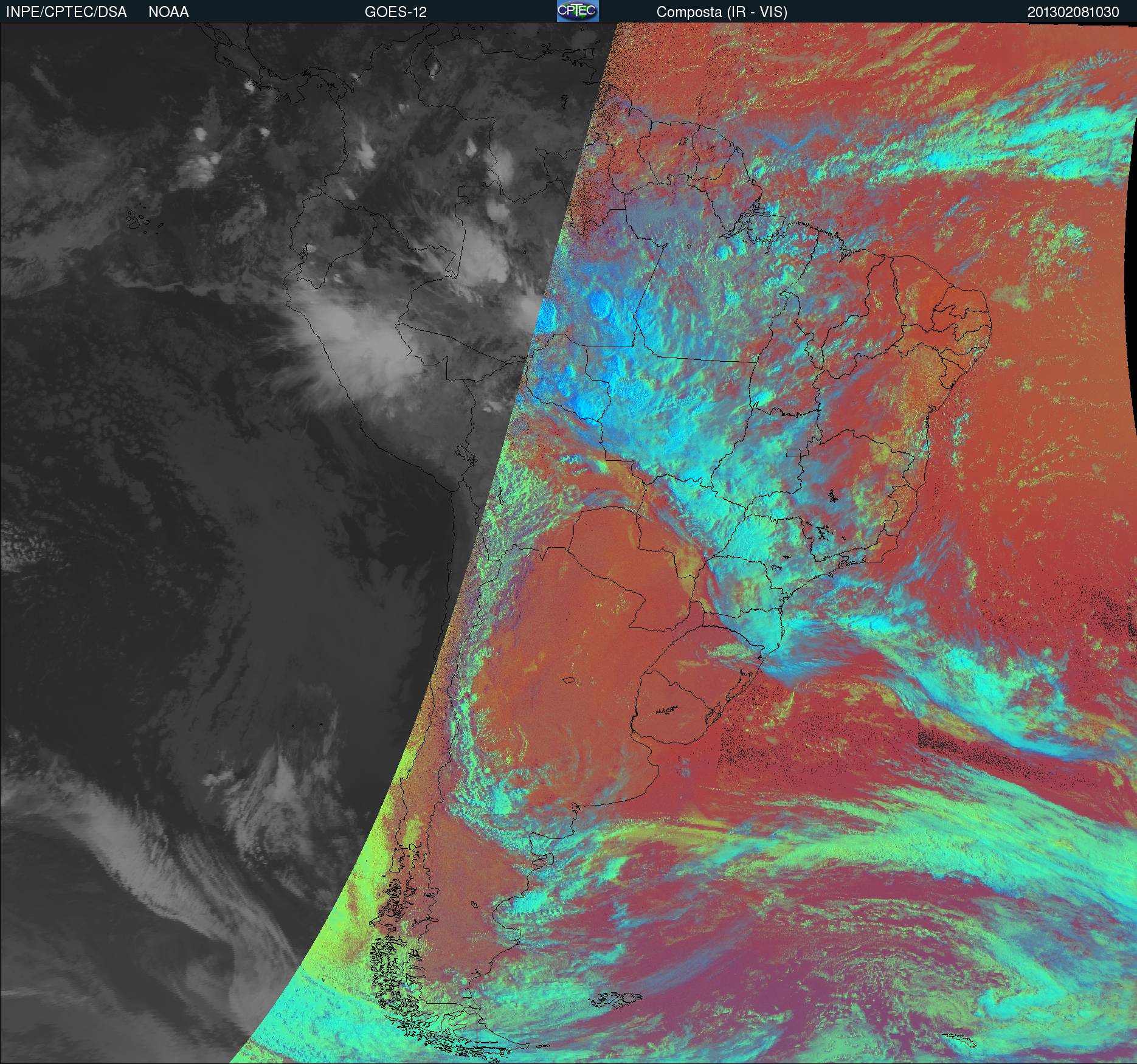Click the CPTEC logo in the header
The height and width of the screenshot is (1064, 1137).
click(578, 11)
